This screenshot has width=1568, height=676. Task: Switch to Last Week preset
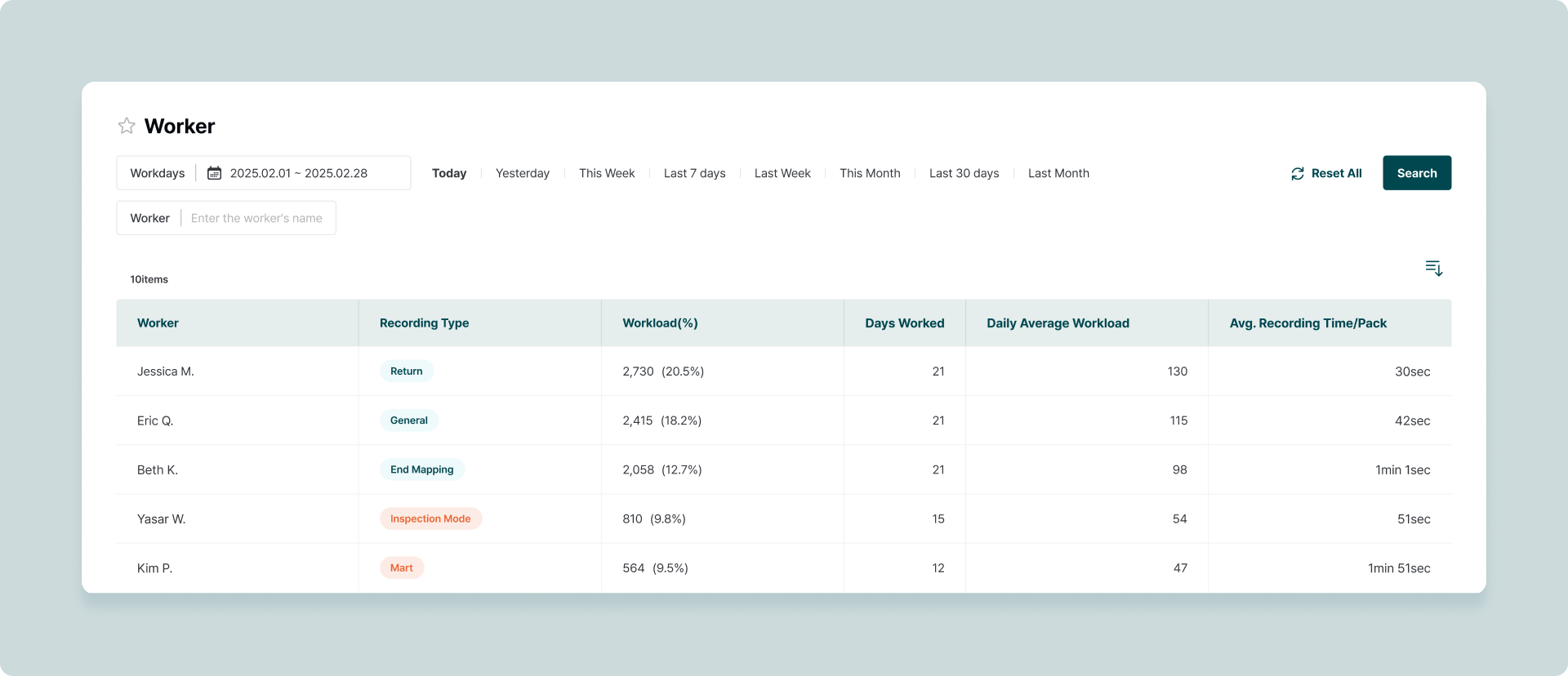point(782,173)
